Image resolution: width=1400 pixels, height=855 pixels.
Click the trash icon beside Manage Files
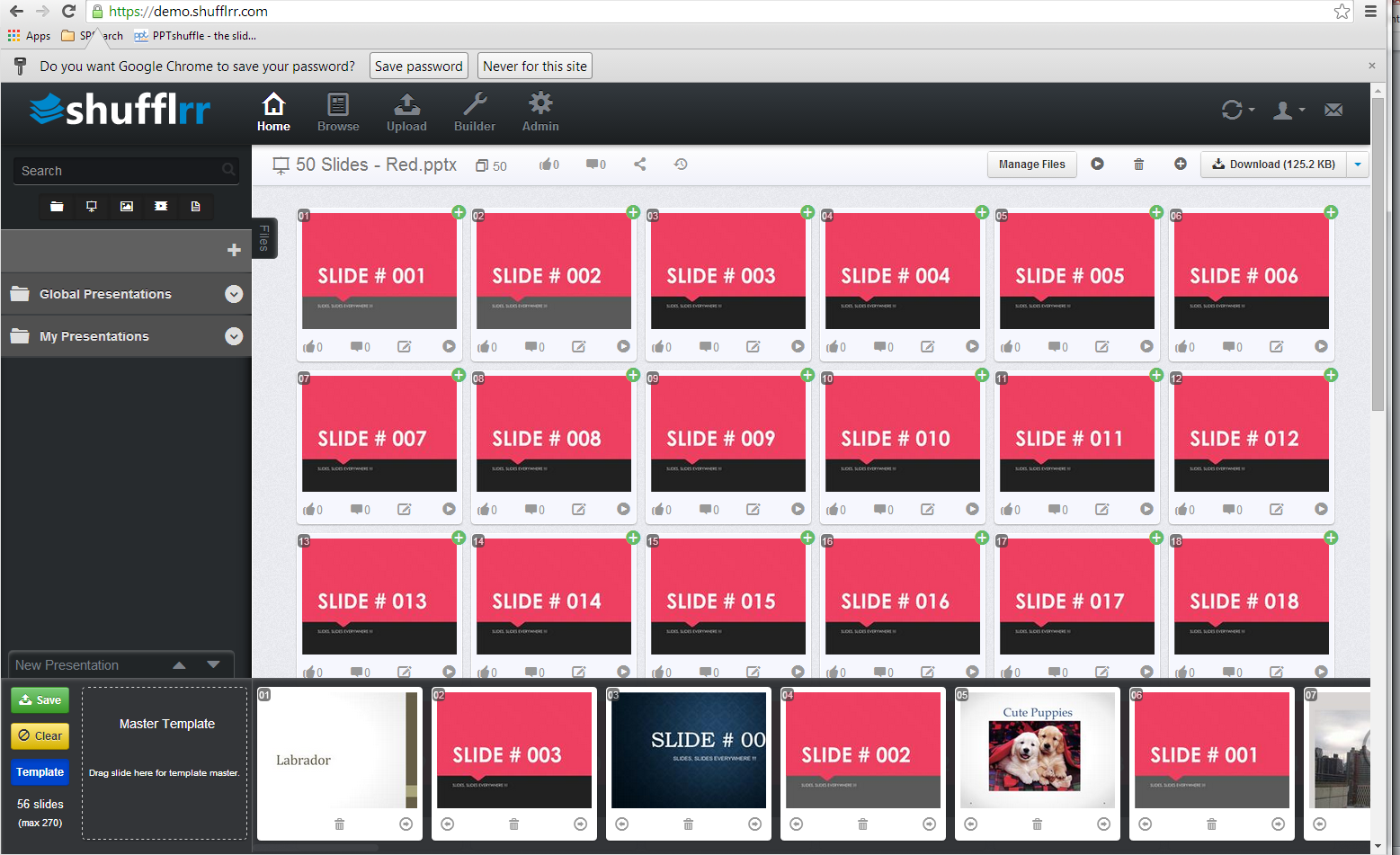[1138, 165]
